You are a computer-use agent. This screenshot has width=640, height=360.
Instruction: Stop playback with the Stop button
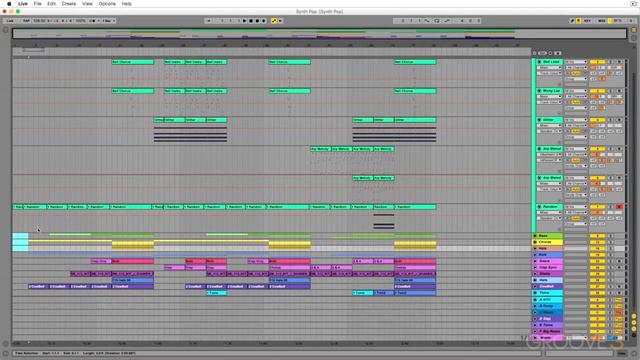click(251, 21)
